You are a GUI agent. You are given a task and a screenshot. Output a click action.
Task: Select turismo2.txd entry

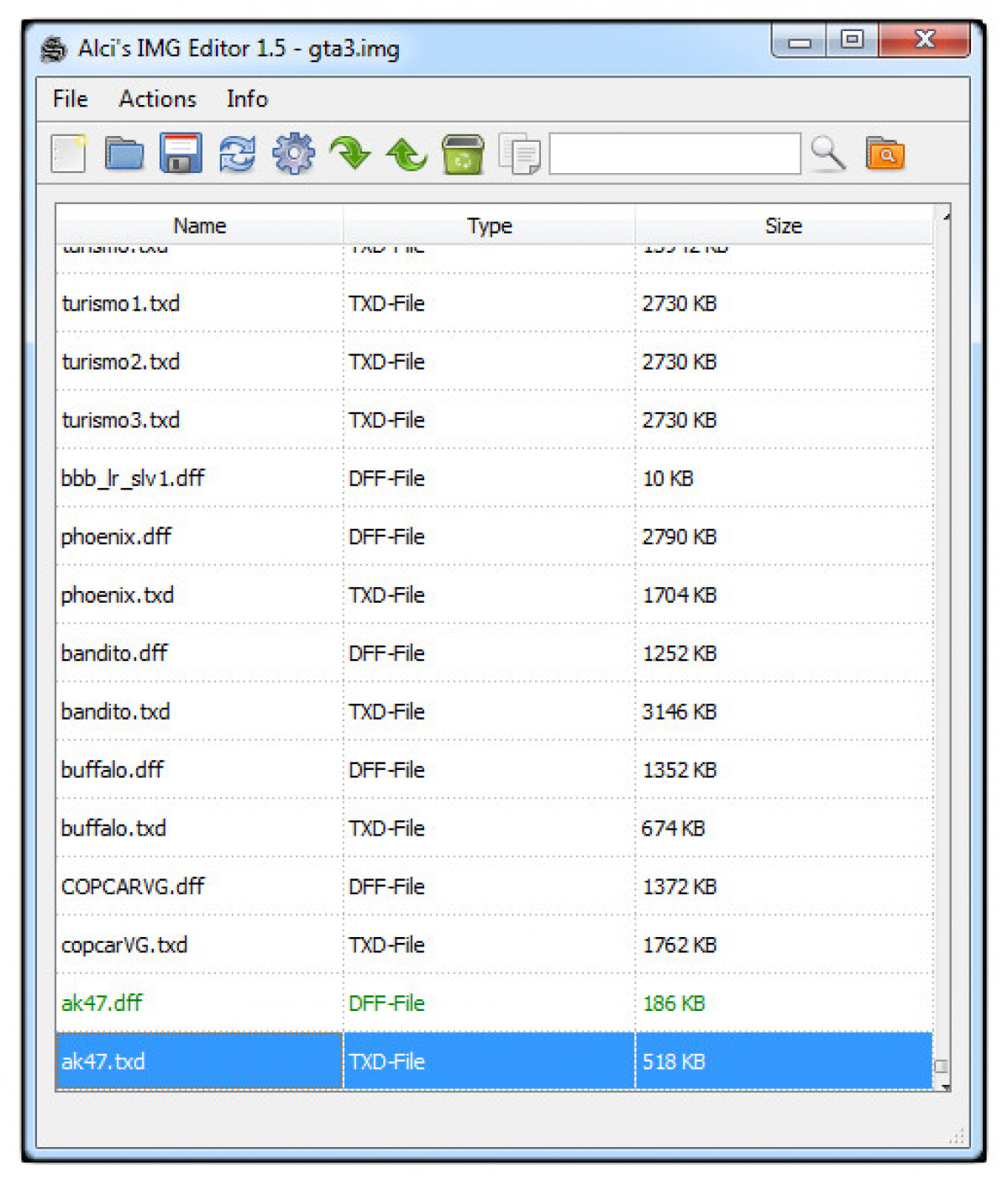494,362
